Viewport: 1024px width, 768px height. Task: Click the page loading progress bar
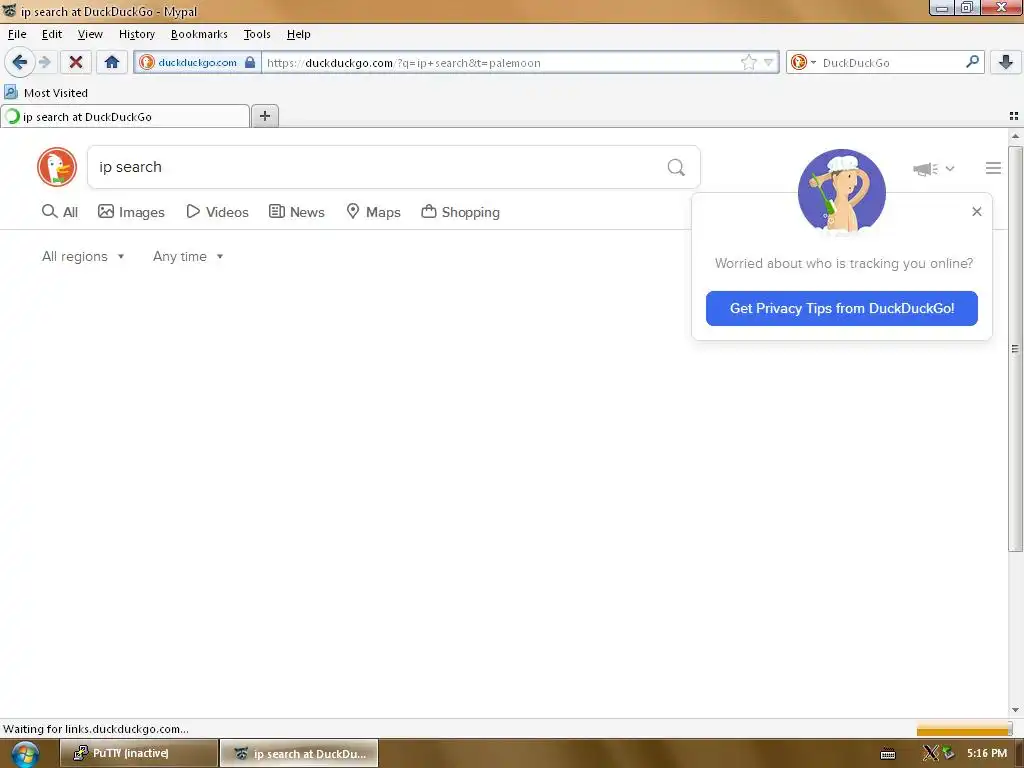click(x=963, y=729)
